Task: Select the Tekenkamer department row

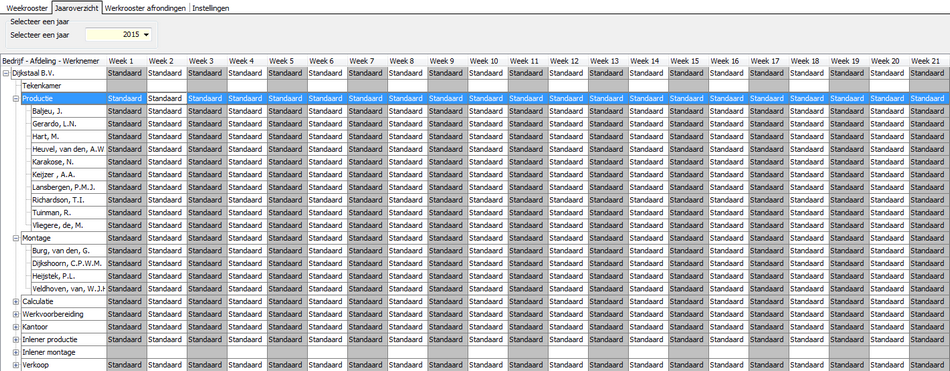Action: 42,85
